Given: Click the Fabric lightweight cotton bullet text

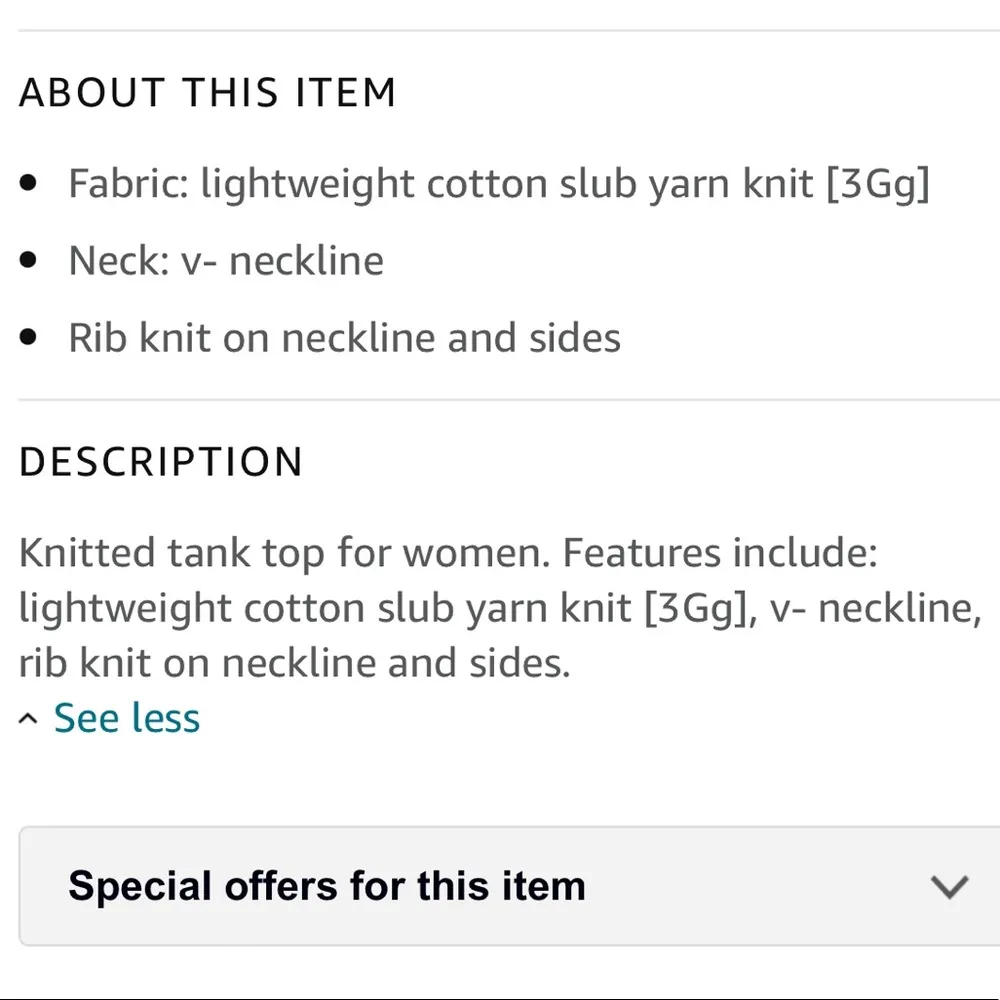Looking at the screenshot, I should pyautogui.click(x=498, y=182).
